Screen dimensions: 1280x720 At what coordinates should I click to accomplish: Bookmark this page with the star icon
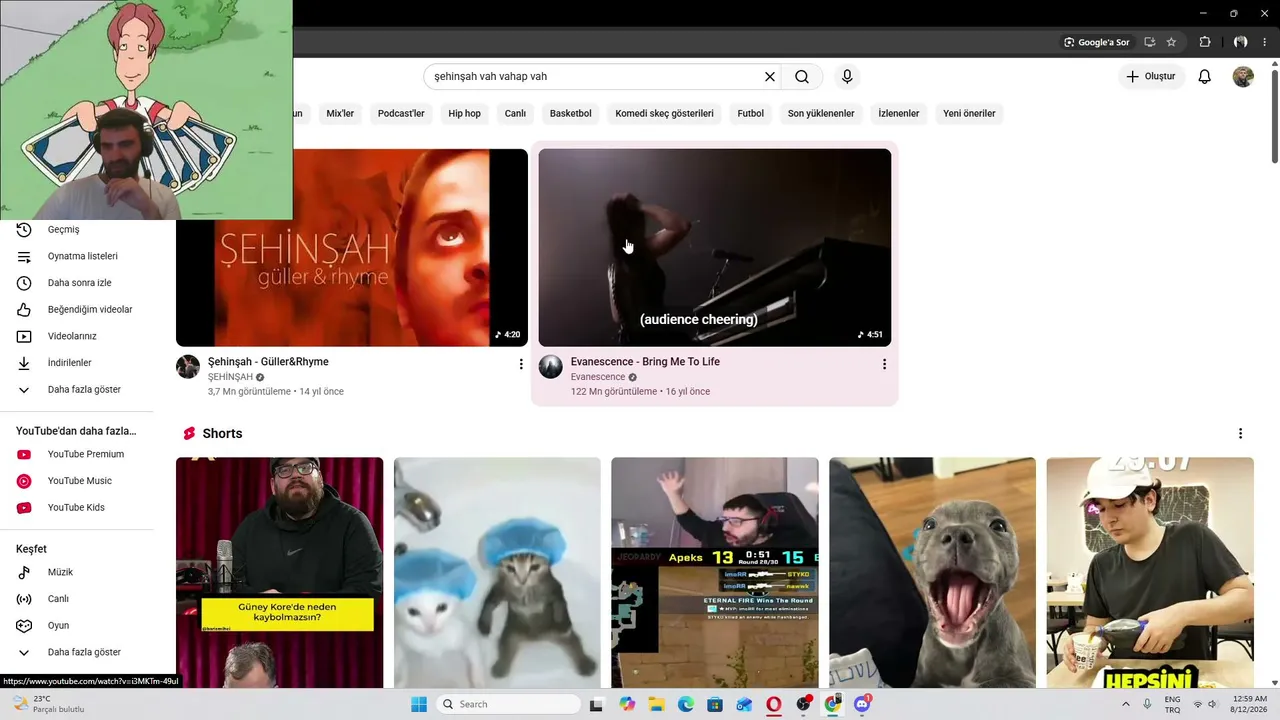[x=1171, y=42]
